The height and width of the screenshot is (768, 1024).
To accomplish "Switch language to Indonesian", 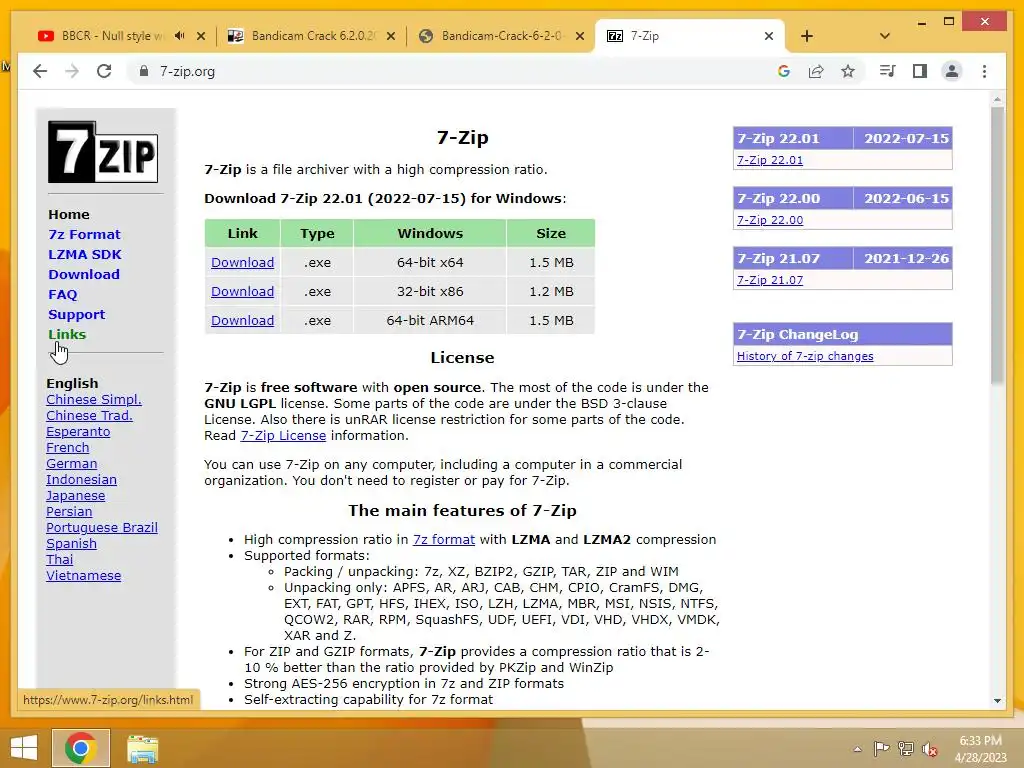I will pyautogui.click(x=81, y=479).
